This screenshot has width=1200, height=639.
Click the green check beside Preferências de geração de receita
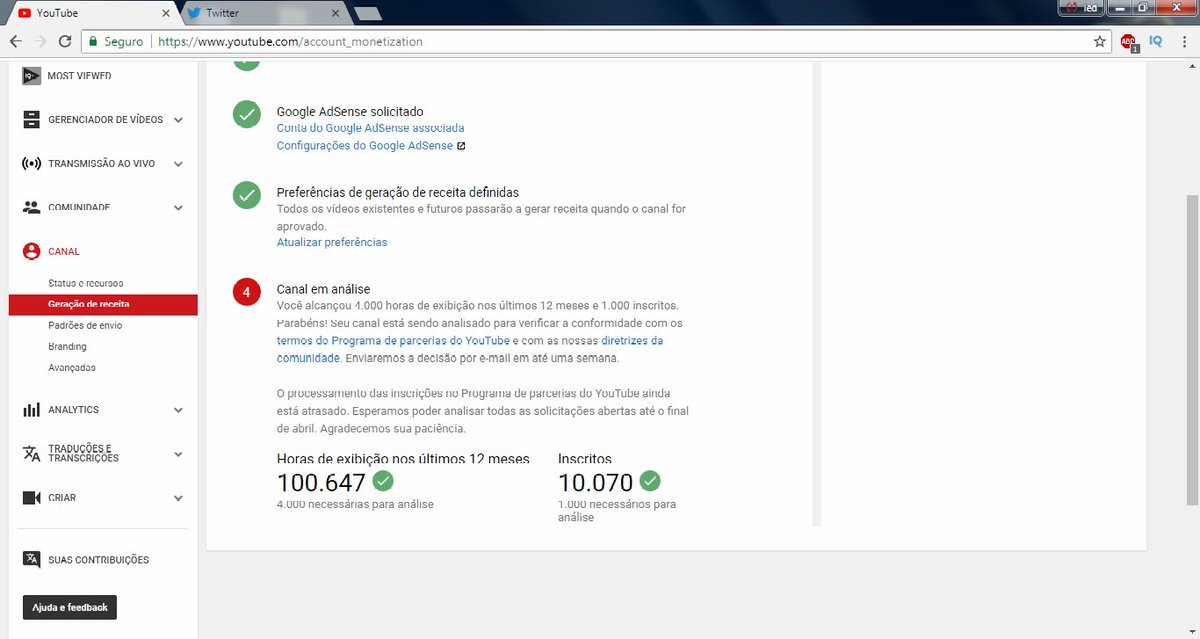(247, 195)
